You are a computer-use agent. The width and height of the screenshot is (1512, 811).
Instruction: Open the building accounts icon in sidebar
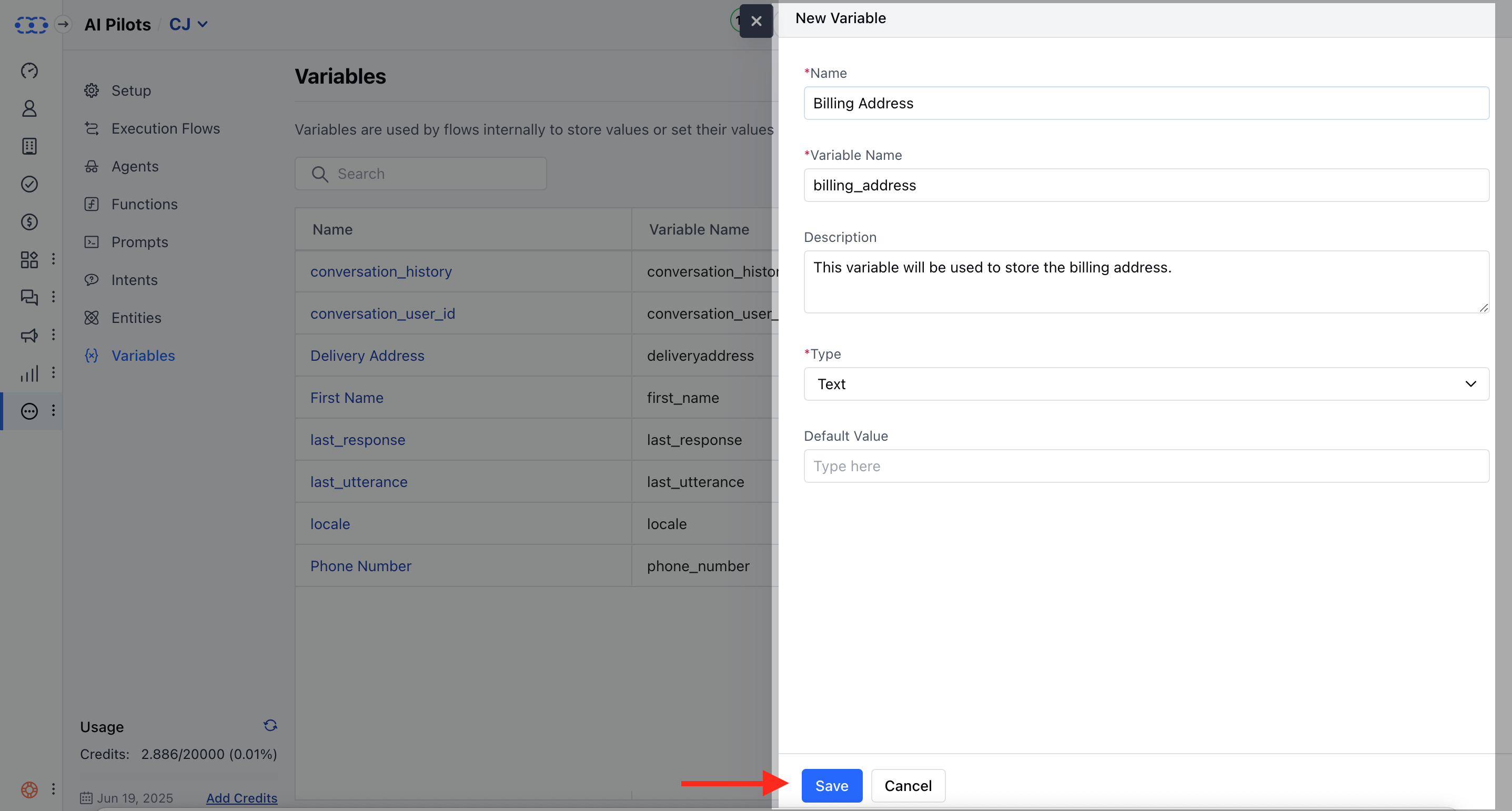tap(29, 146)
